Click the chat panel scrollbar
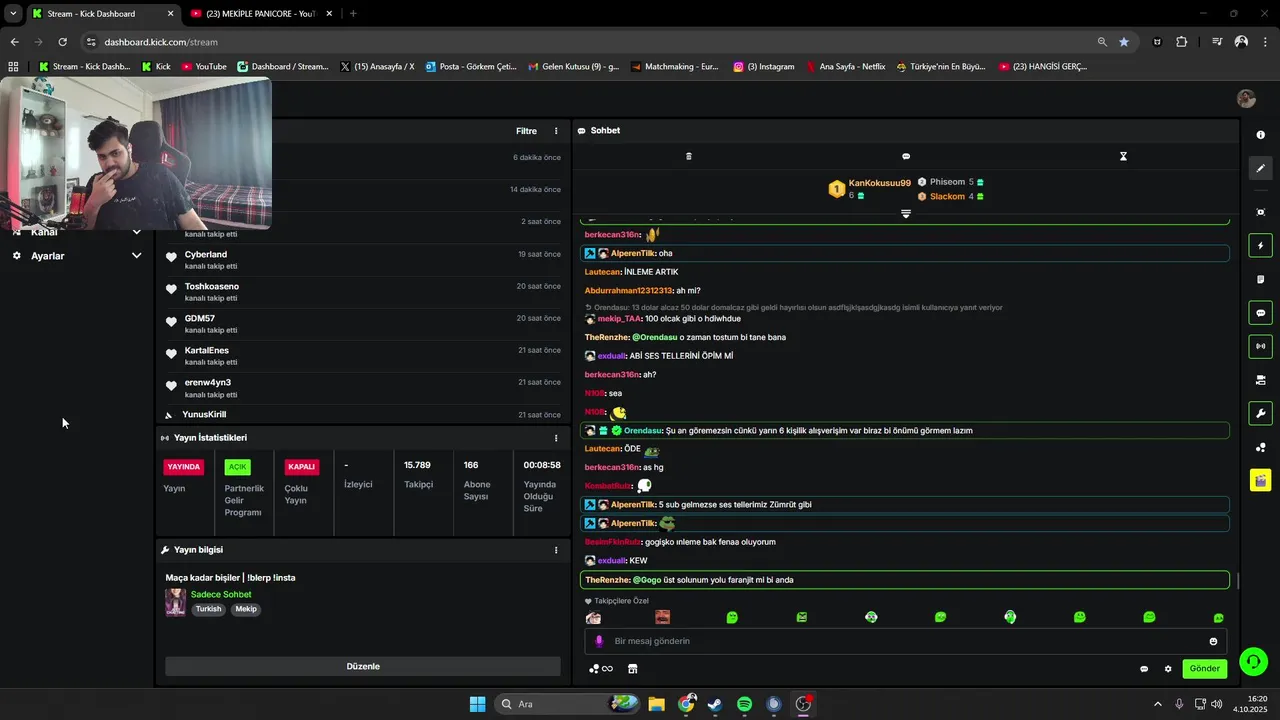The image size is (1280, 720). point(1238,581)
